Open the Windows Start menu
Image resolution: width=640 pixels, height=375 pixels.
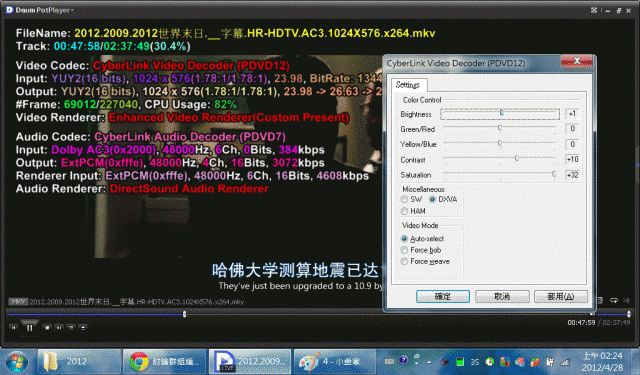[17, 362]
